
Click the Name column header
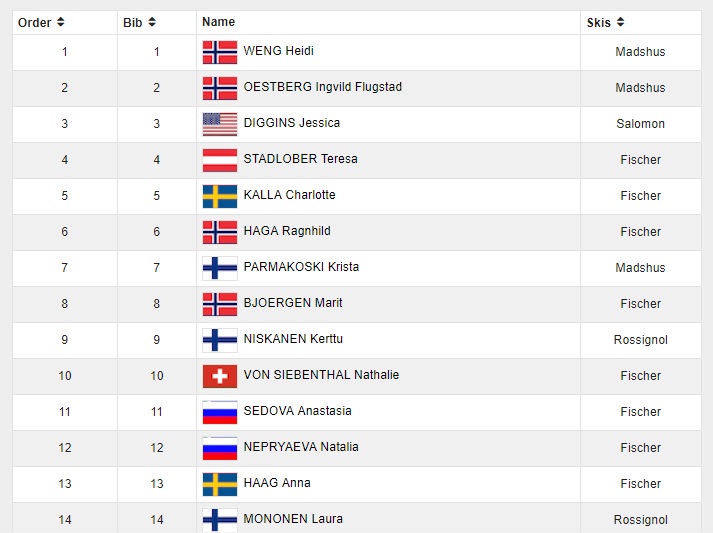218,22
